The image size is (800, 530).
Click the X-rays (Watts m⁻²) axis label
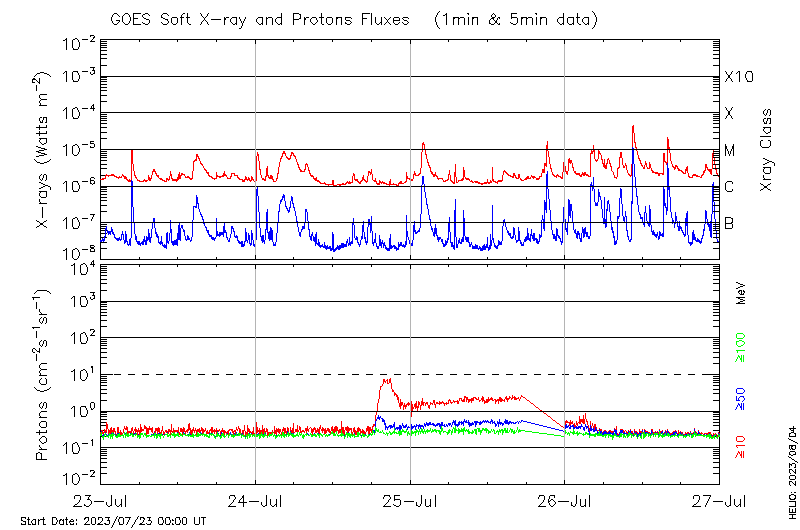(43, 150)
